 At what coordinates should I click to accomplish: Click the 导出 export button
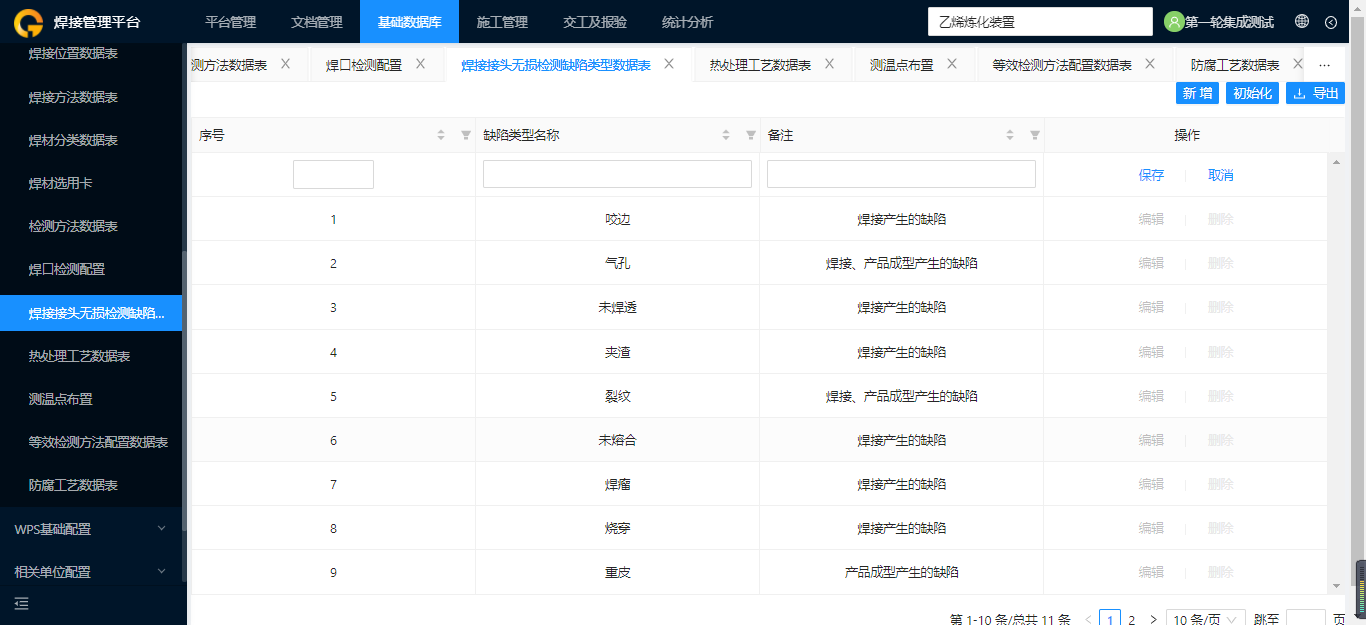[x=1316, y=93]
